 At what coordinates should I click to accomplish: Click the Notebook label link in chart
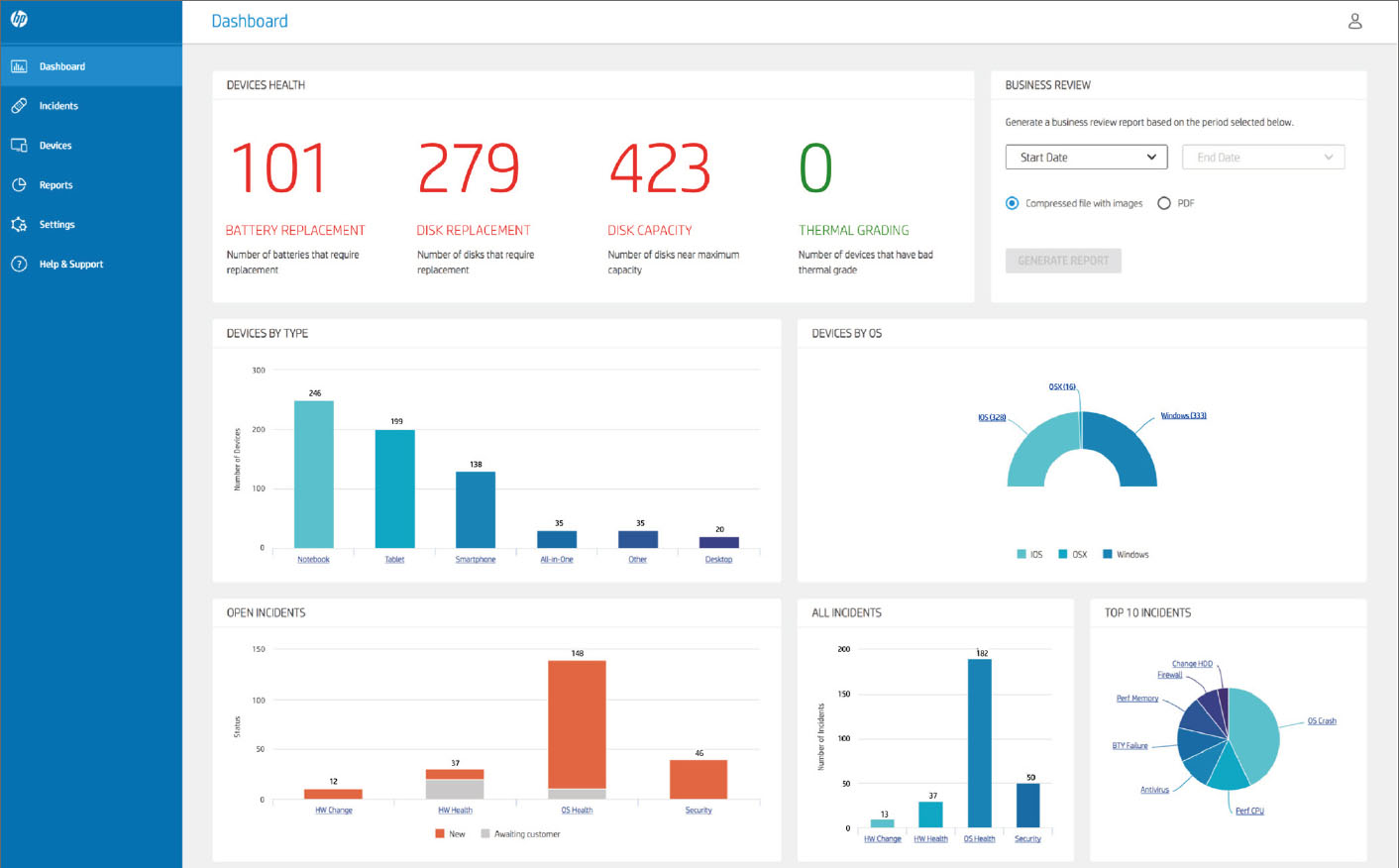(313, 560)
